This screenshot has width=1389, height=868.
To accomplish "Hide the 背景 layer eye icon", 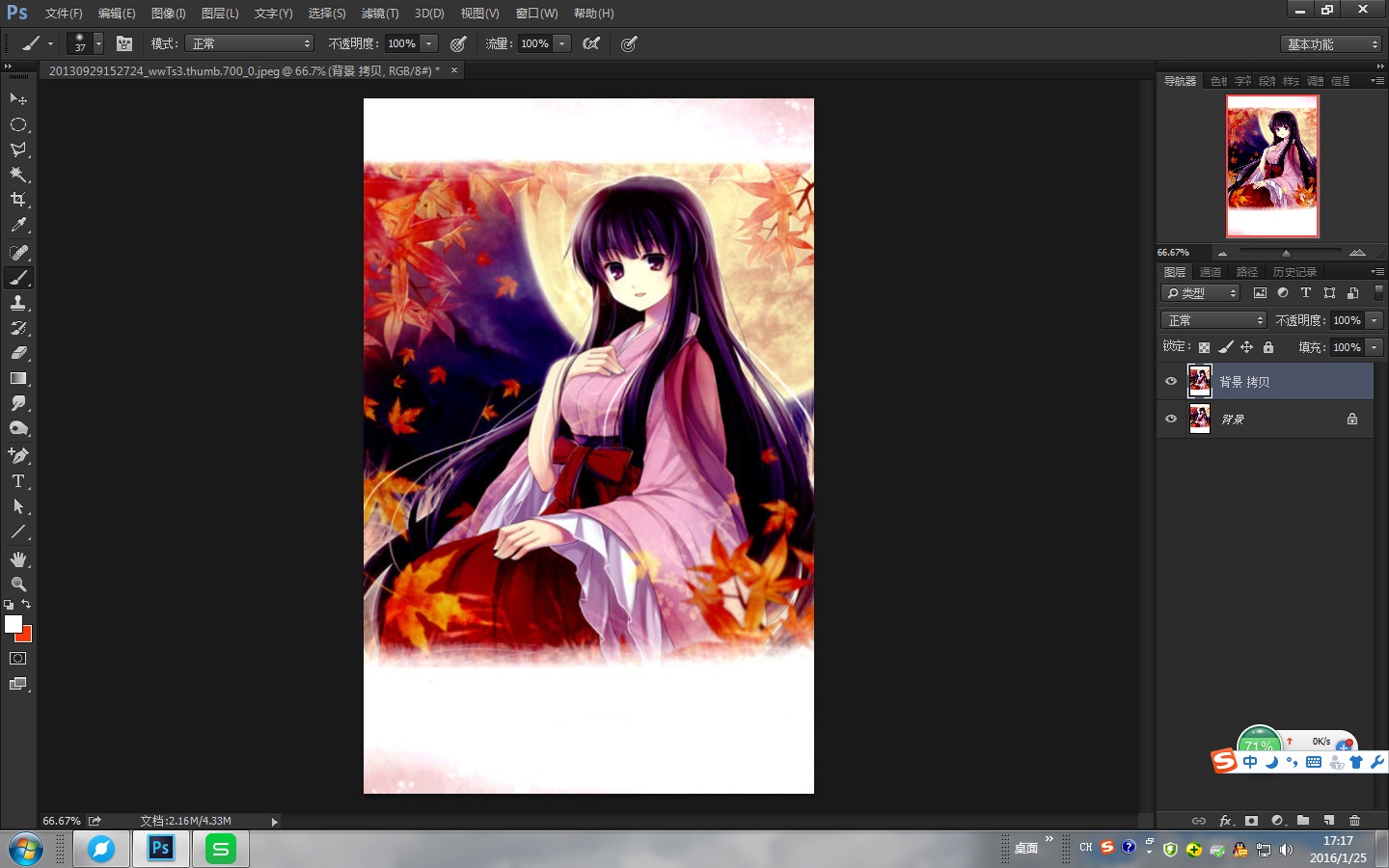I will click(x=1171, y=419).
